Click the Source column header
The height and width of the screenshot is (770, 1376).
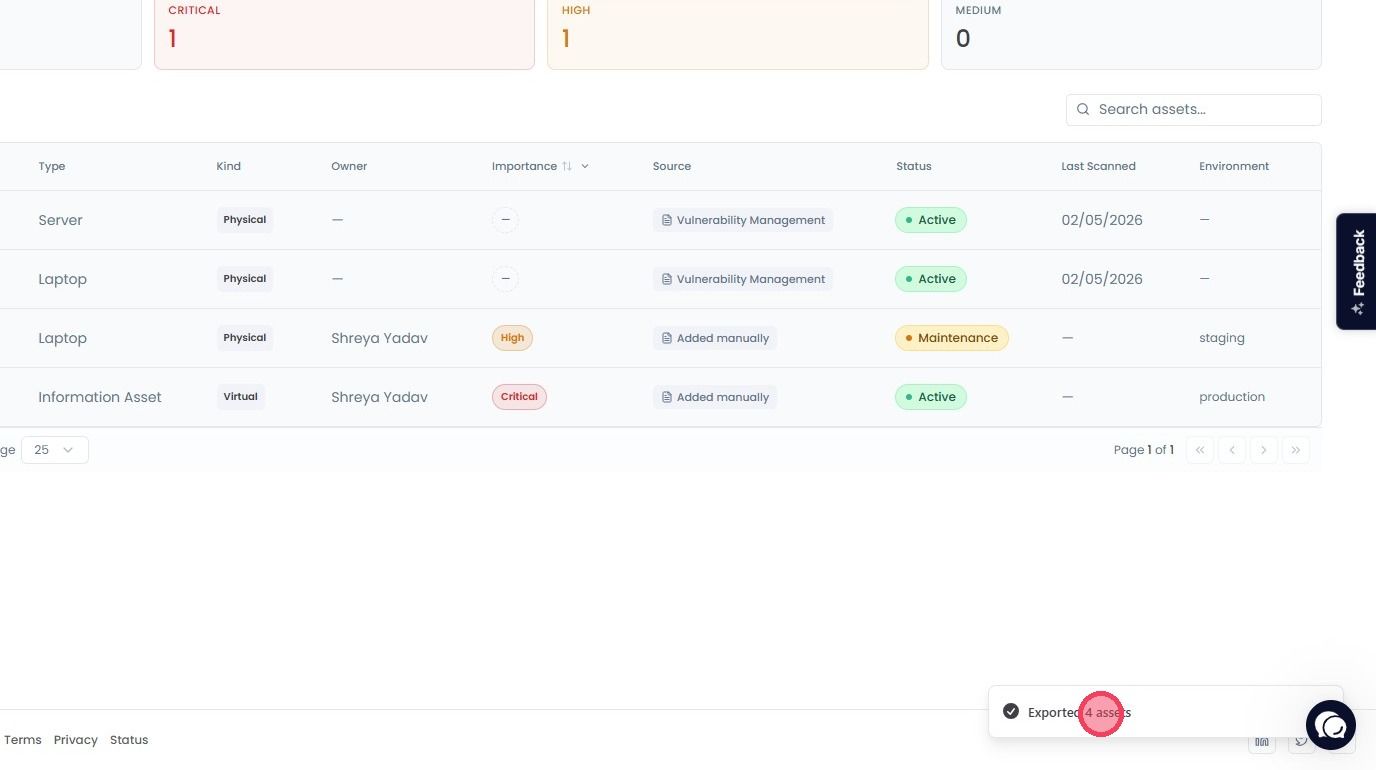[672, 166]
